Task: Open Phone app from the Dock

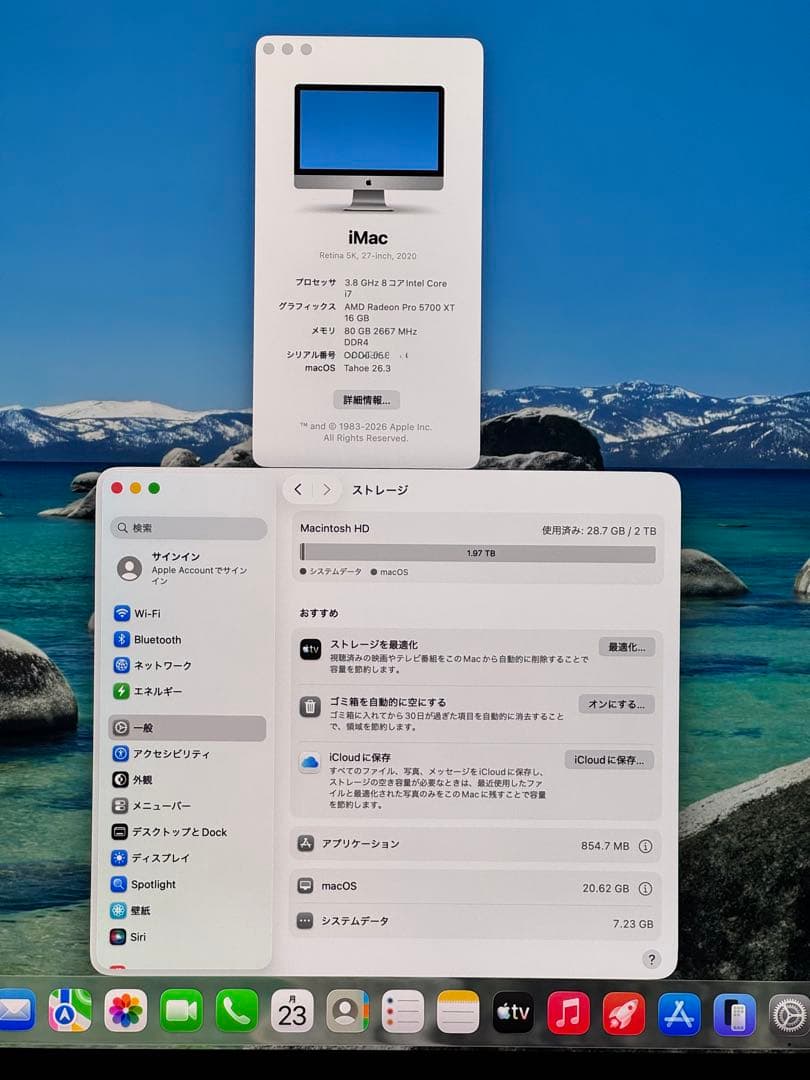Action: coord(237,1010)
